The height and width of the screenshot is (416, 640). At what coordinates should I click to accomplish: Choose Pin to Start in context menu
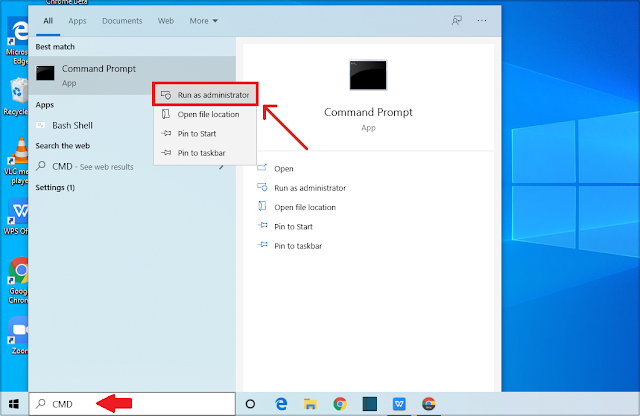205,133
